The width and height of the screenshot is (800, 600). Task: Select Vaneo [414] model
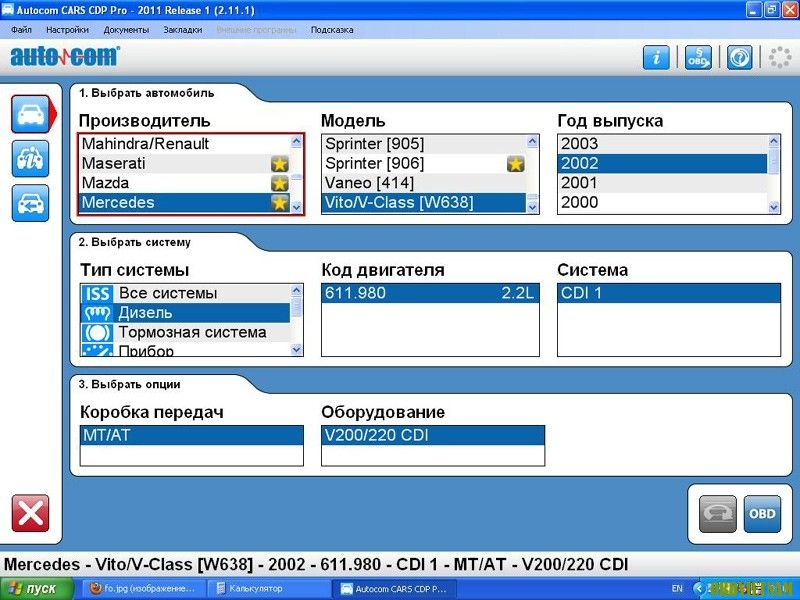coord(424,183)
